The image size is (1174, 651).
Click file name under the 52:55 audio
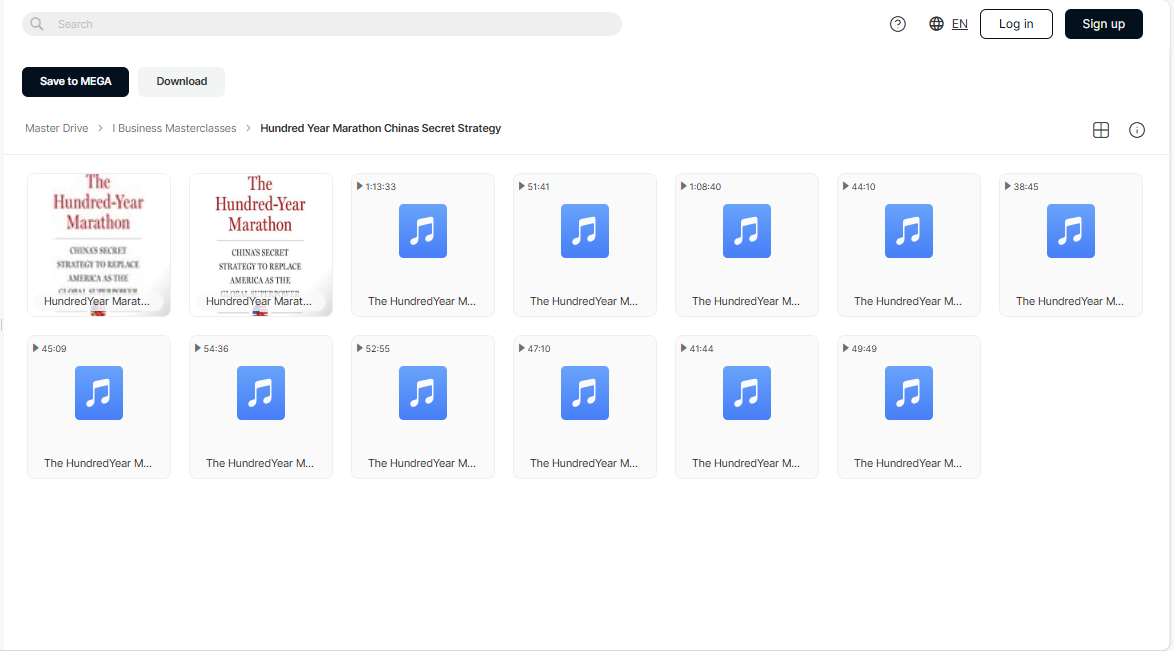tap(422, 463)
